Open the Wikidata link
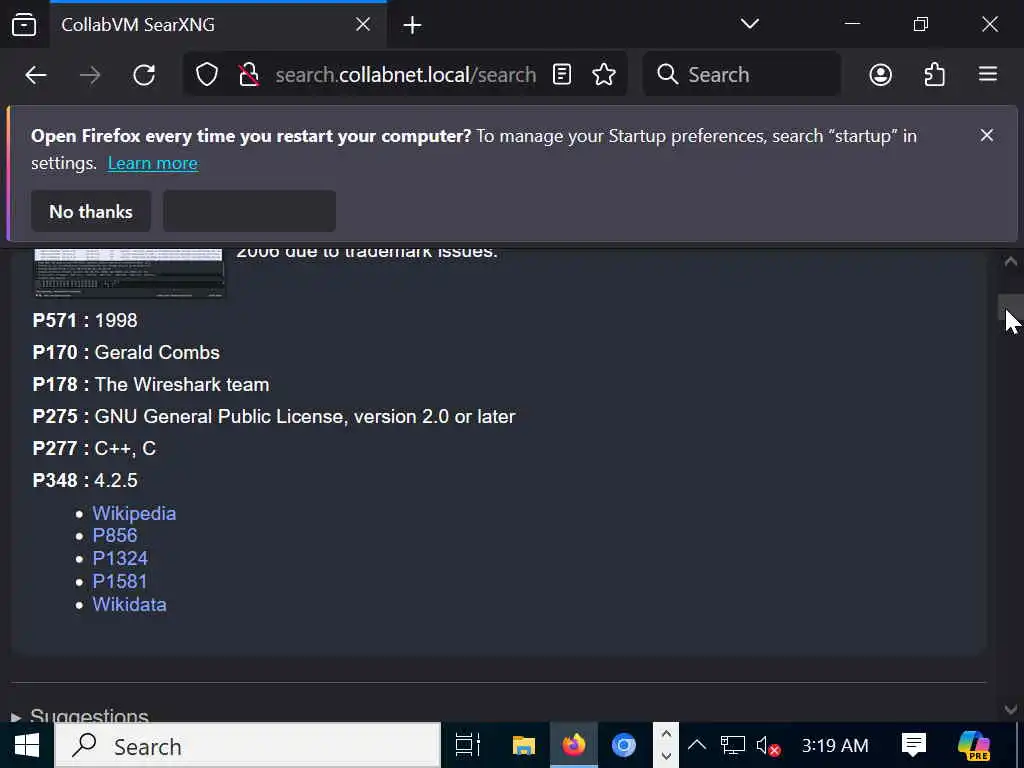 point(129,604)
